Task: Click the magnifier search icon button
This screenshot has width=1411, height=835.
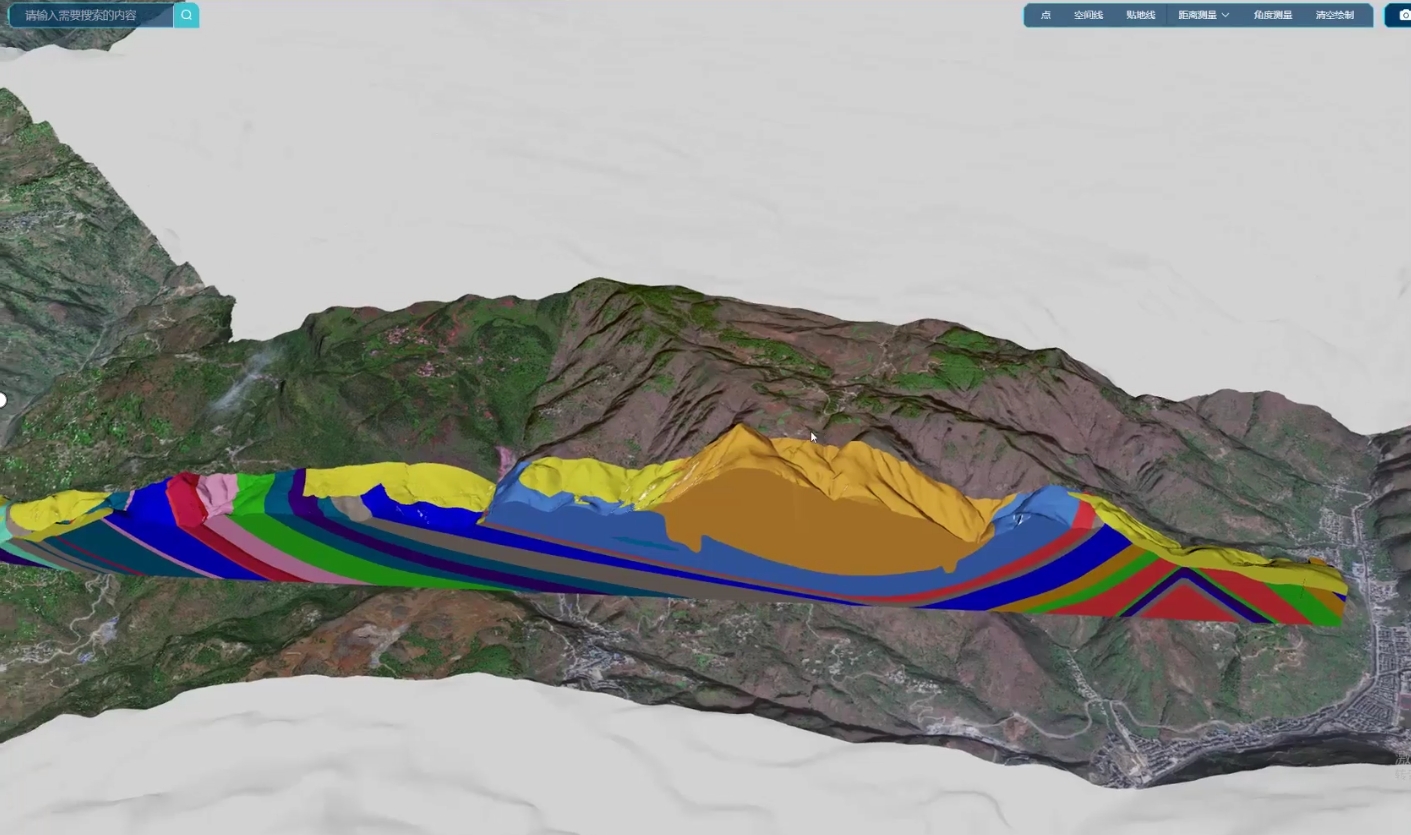Action: tap(186, 15)
